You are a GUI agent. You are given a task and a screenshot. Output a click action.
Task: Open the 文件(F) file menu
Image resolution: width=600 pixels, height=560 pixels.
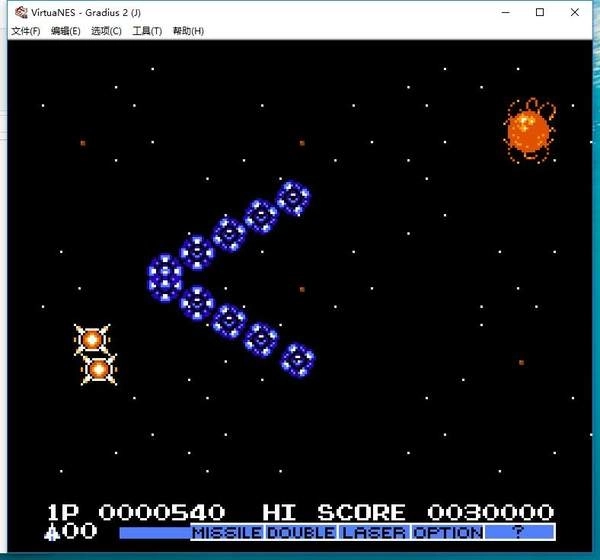[25, 31]
